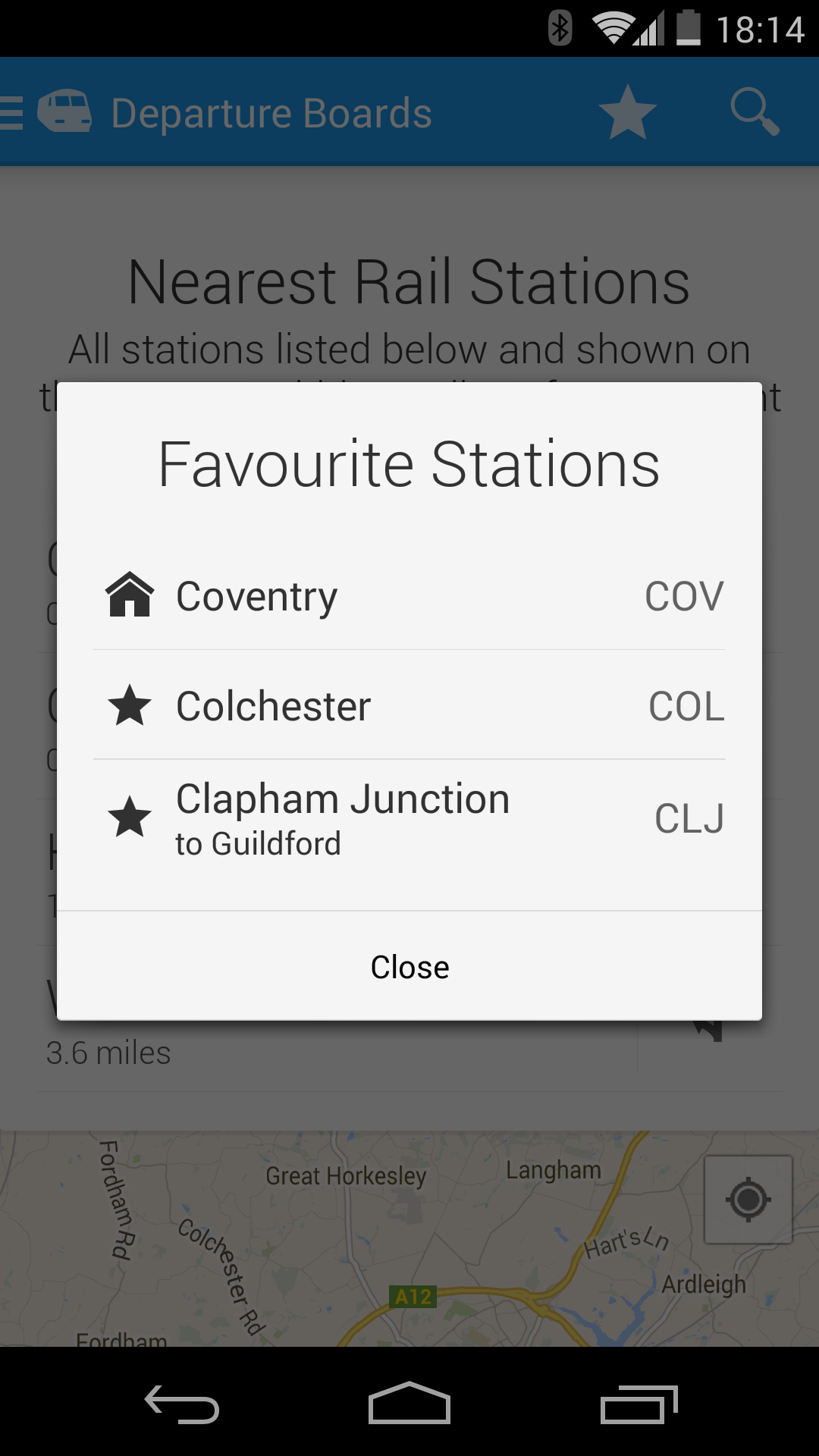
Task: Tap the star icon beside Colchester
Action: [130, 705]
